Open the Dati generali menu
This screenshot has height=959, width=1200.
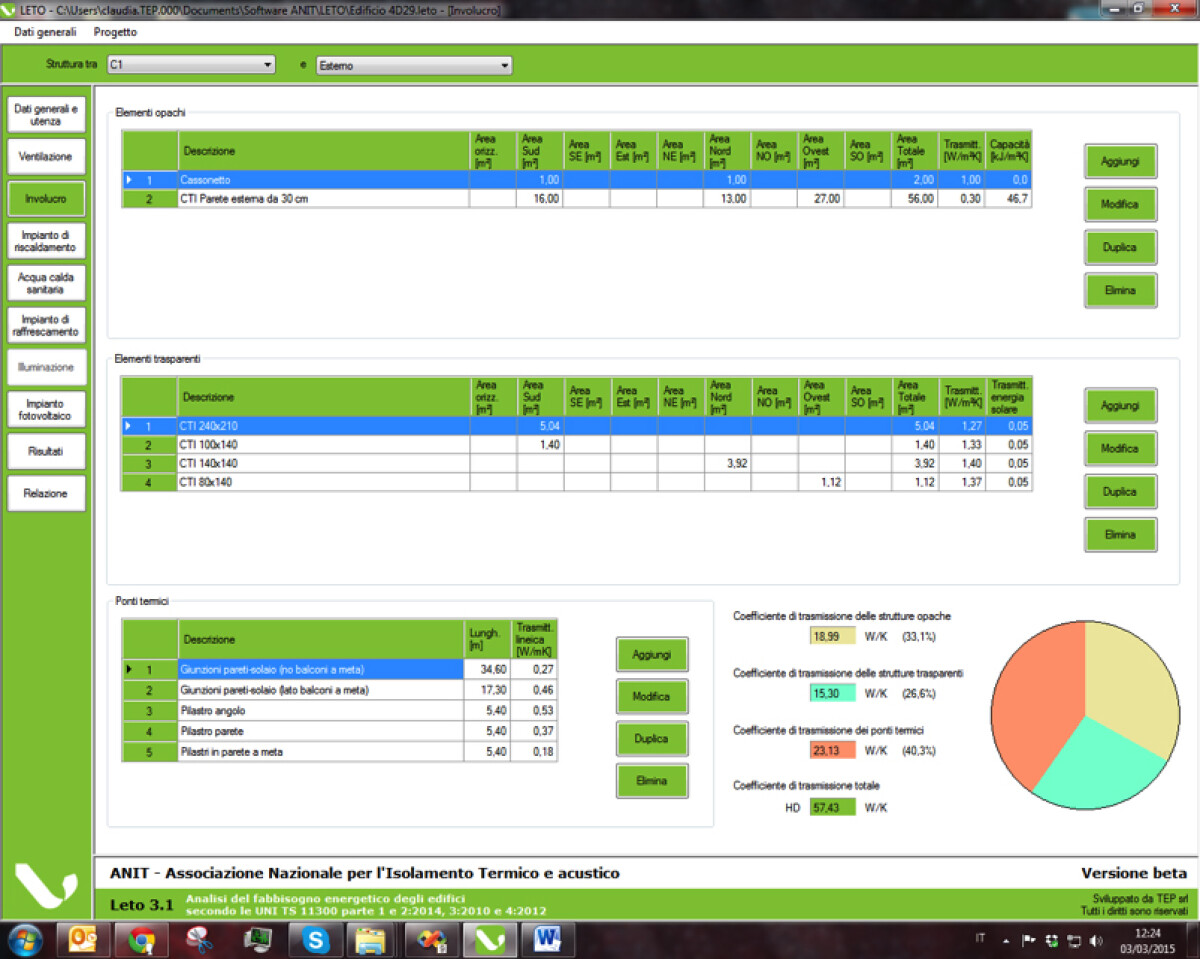coord(45,32)
